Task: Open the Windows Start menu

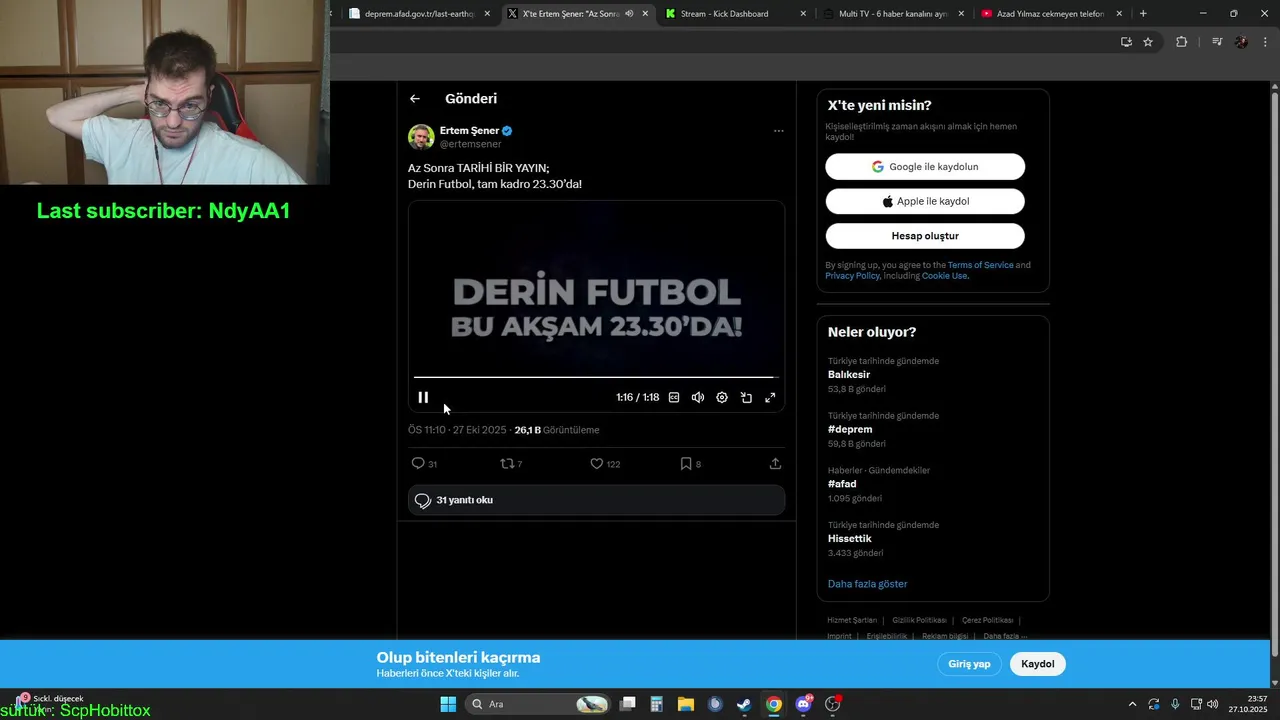Action: pyautogui.click(x=448, y=704)
